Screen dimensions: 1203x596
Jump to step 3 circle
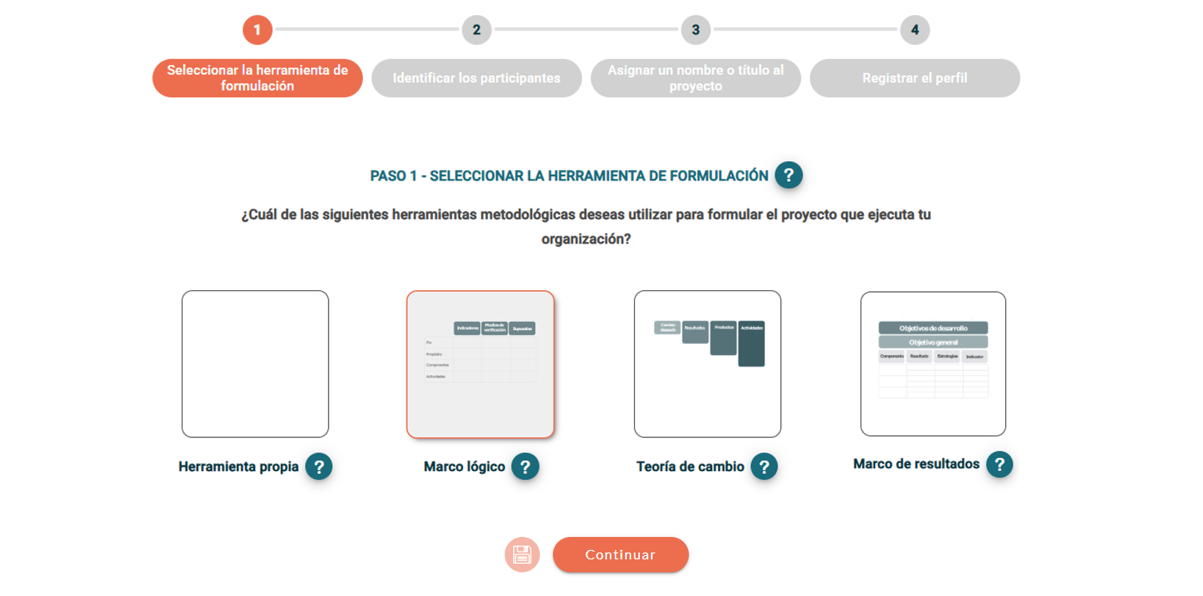[x=696, y=30]
